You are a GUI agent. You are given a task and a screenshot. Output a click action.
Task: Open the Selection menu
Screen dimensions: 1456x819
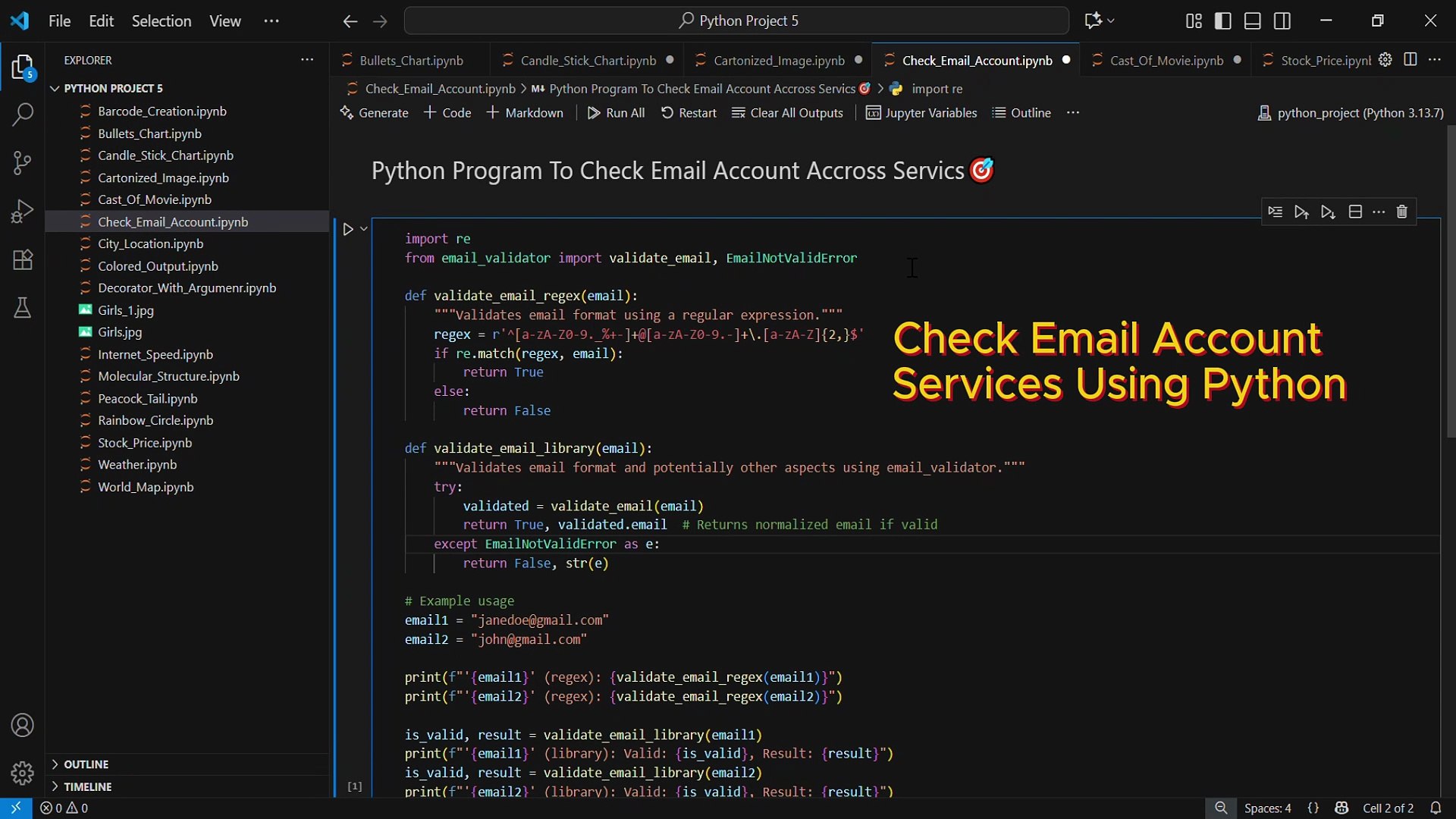[161, 20]
